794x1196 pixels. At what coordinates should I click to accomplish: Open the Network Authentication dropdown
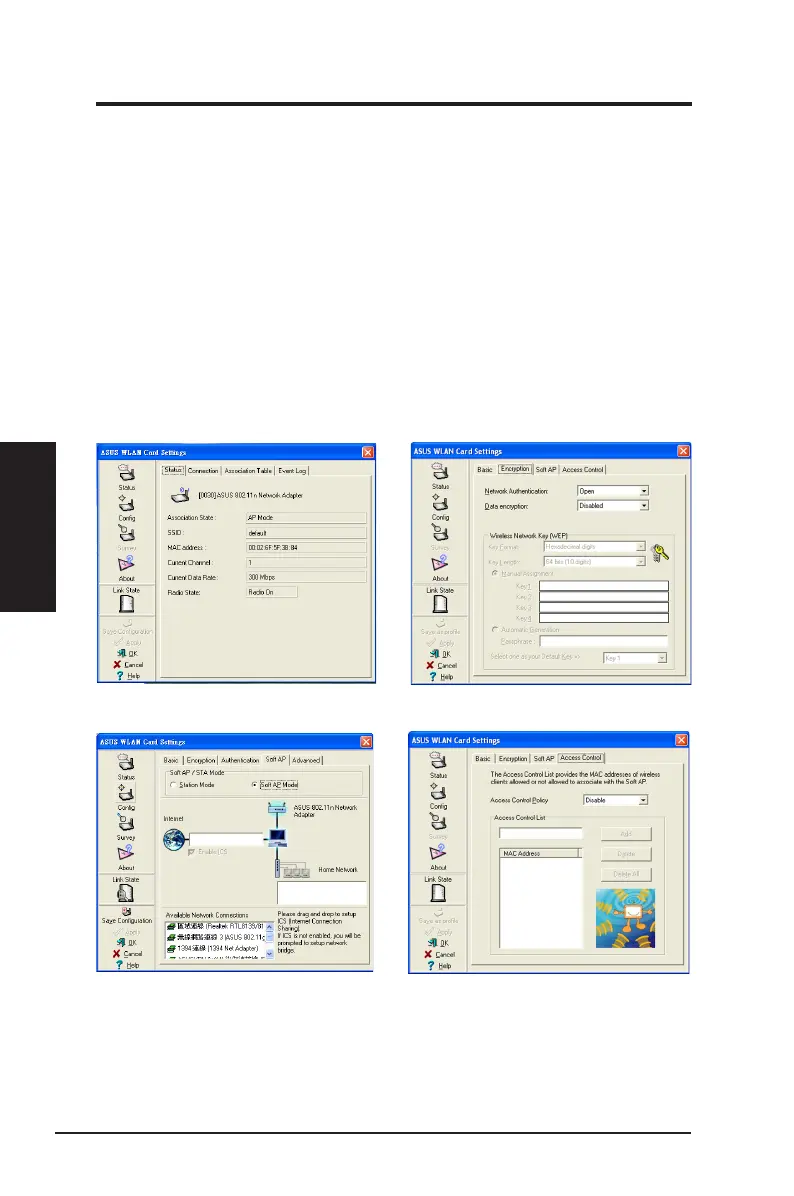tap(612, 491)
